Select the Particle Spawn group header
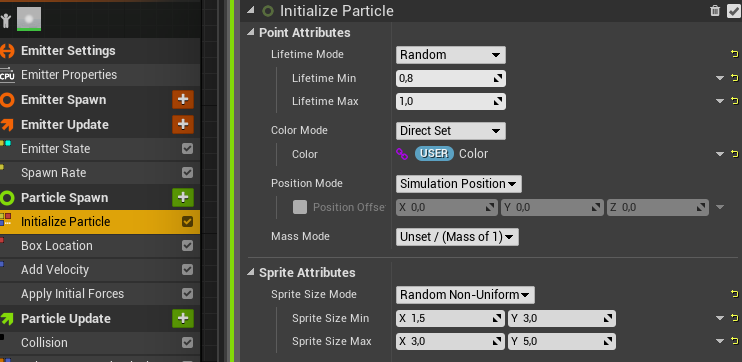The height and width of the screenshot is (362, 742). 64,197
